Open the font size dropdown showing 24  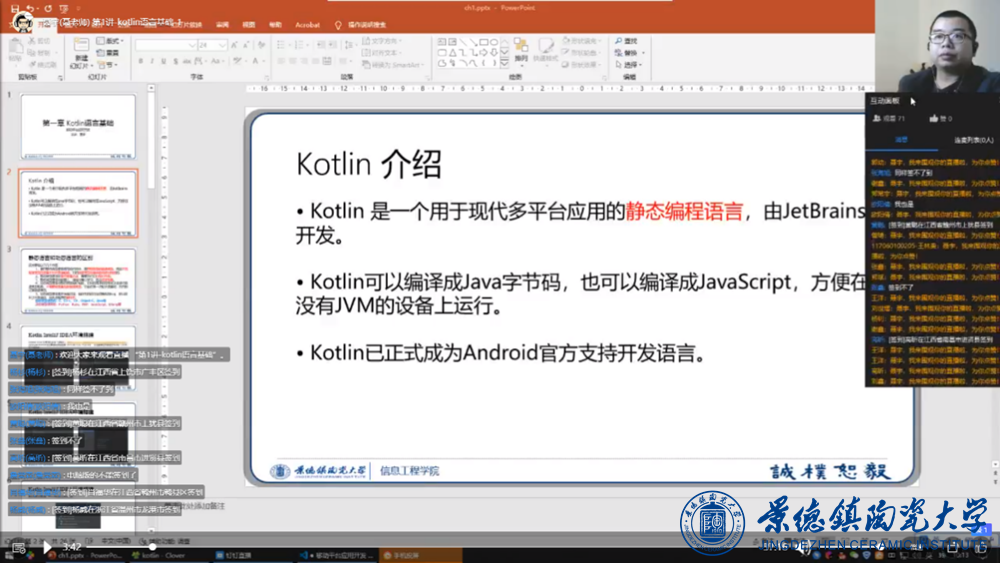click(x=222, y=45)
